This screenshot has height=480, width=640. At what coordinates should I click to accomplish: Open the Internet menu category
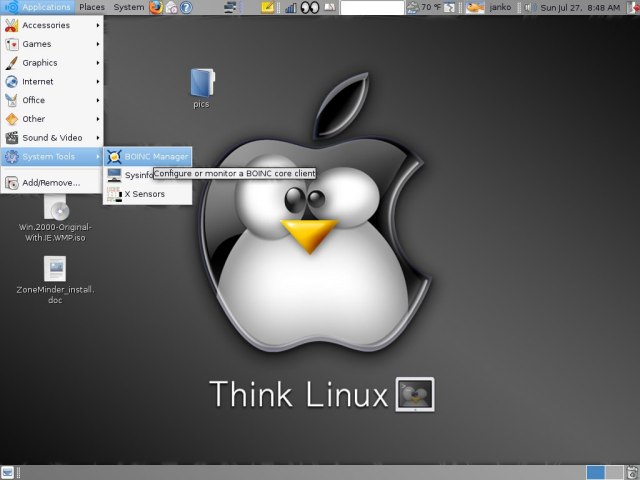point(52,82)
